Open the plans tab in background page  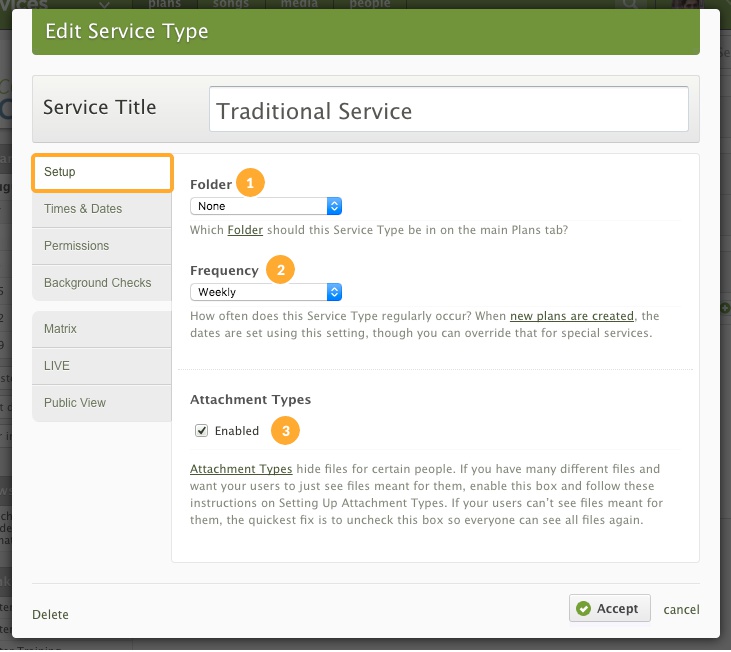tap(165, 4)
